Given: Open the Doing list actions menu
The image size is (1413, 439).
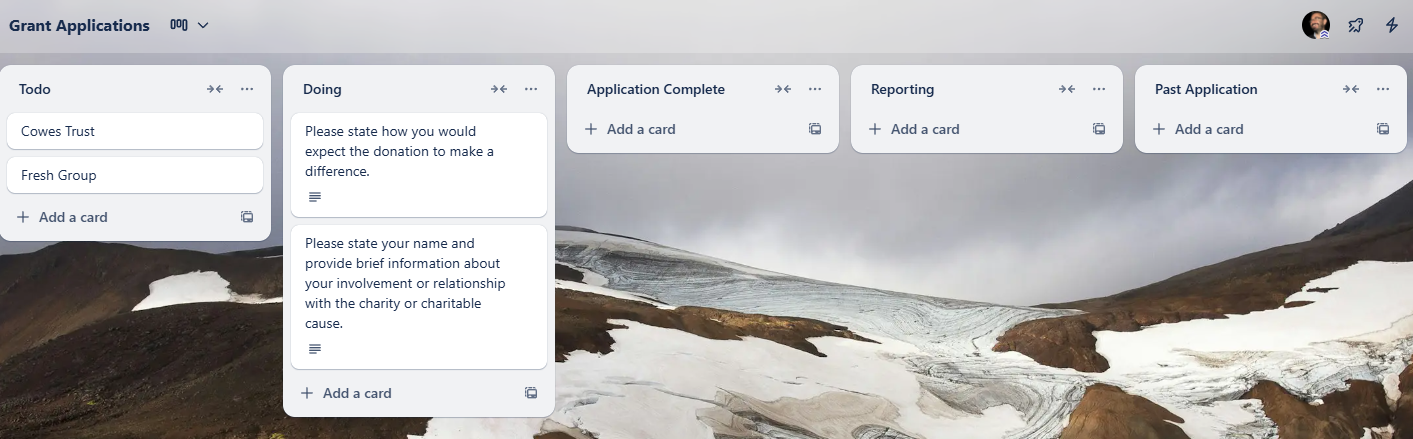Looking at the screenshot, I should coord(531,89).
